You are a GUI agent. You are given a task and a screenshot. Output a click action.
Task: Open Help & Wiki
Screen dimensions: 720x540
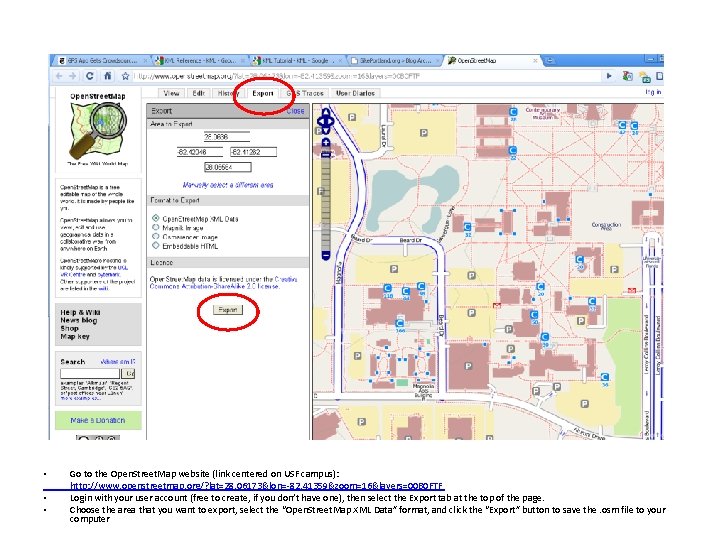pos(80,312)
